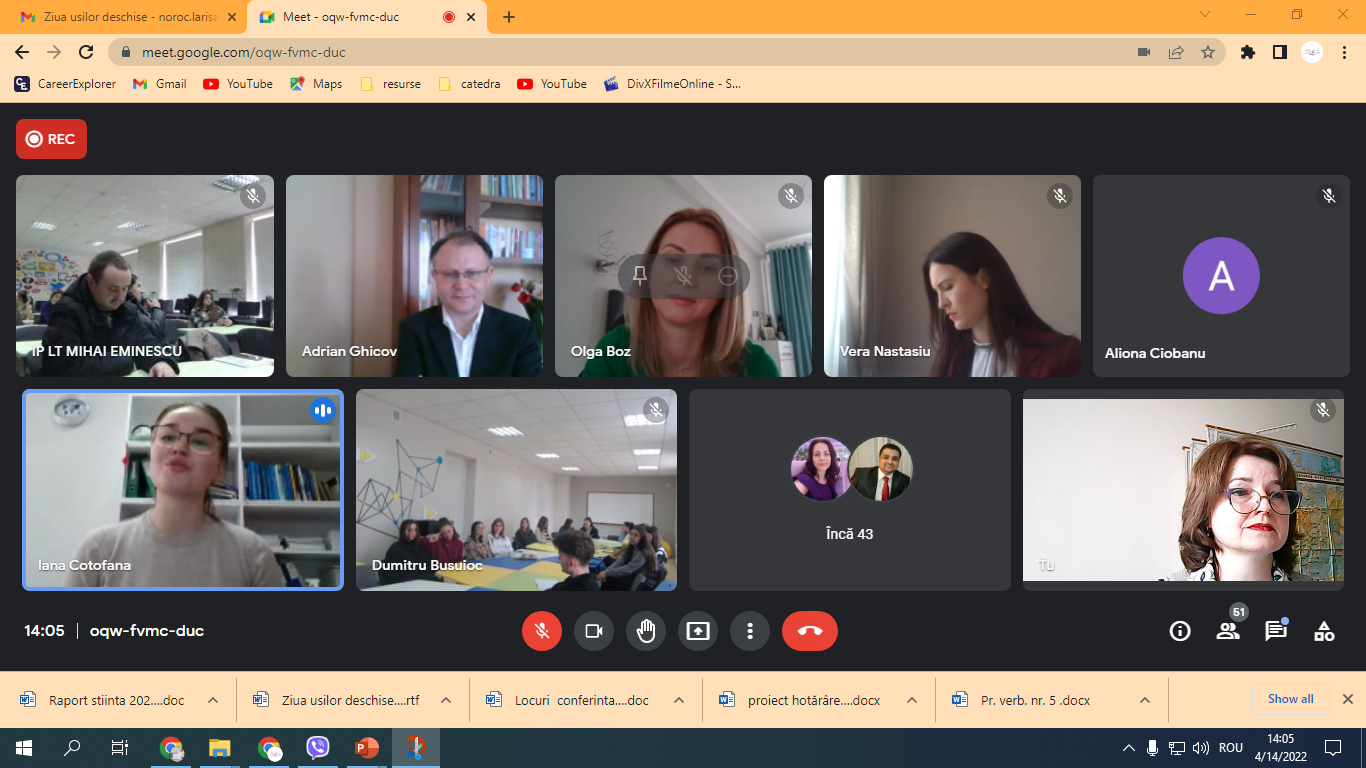Expand options for Locuri conferinta download

679,700
